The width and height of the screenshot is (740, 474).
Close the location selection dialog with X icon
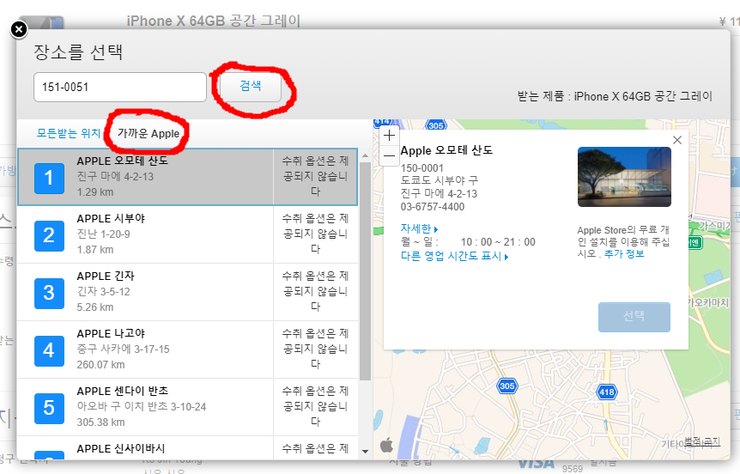(18, 30)
